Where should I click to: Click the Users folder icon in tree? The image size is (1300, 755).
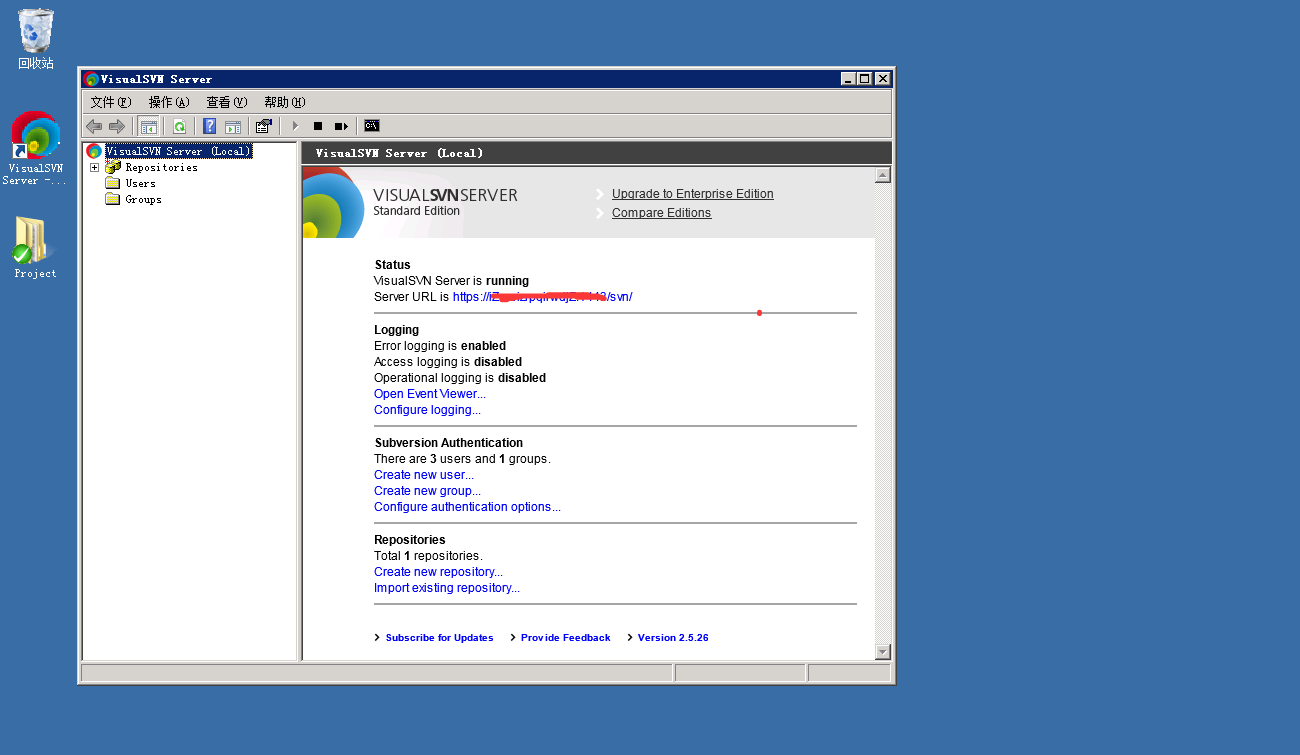pyautogui.click(x=112, y=183)
